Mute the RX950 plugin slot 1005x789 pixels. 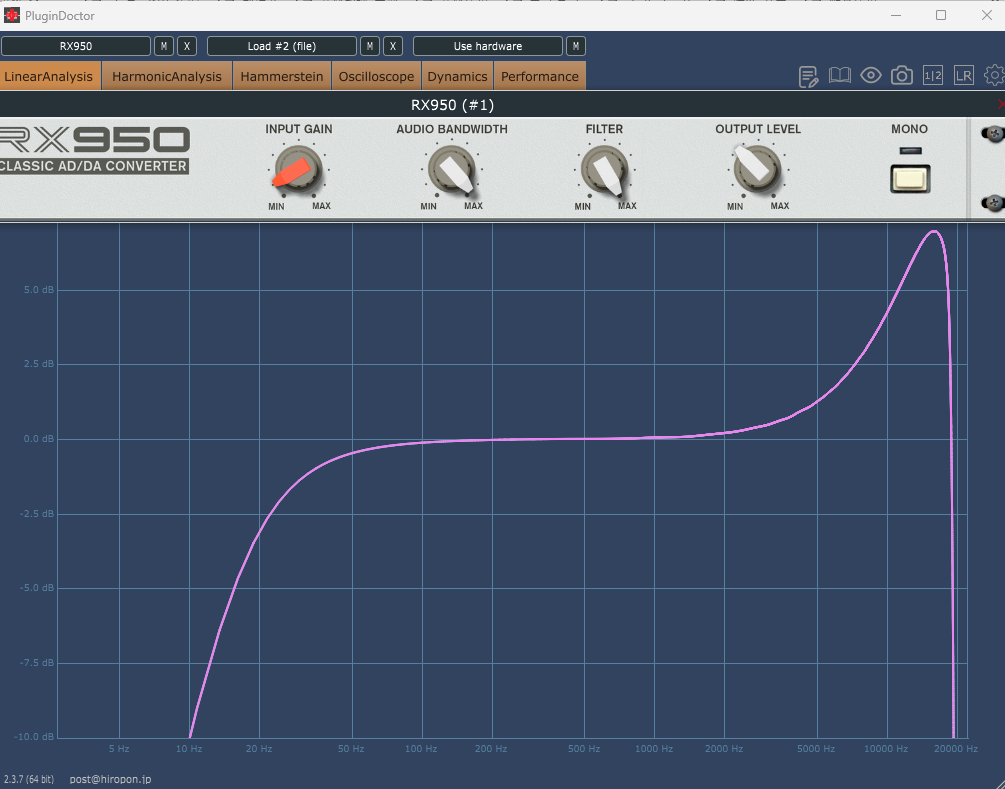[164, 46]
